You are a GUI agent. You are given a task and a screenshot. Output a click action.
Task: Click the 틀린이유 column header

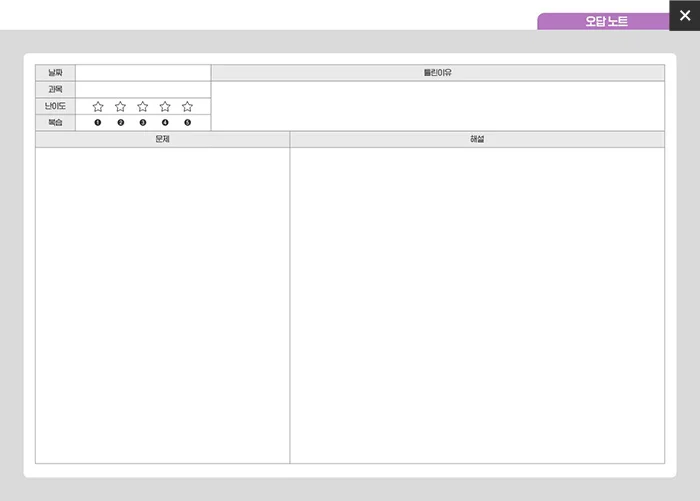click(437, 73)
